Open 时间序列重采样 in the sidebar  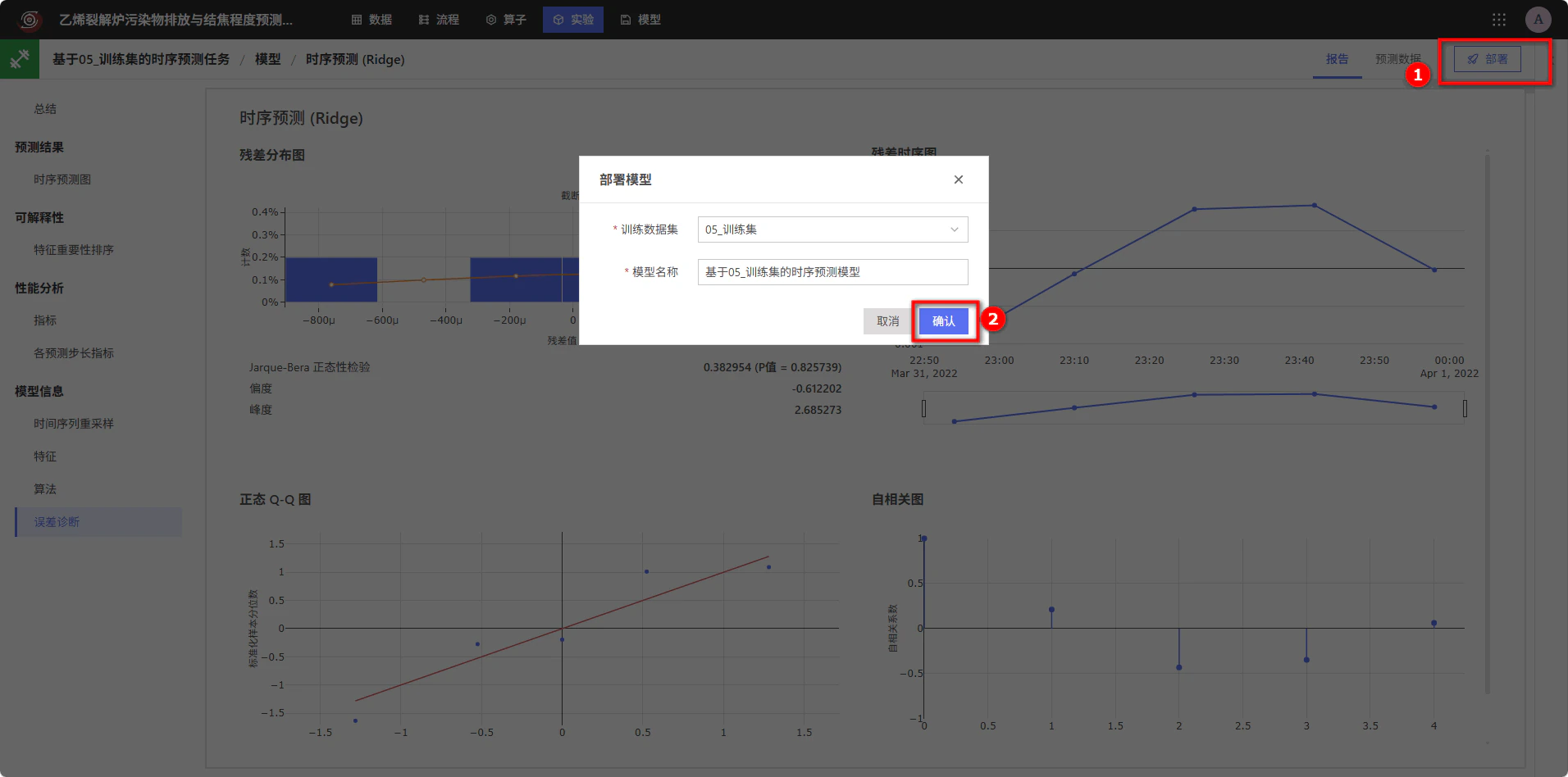click(74, 424)
